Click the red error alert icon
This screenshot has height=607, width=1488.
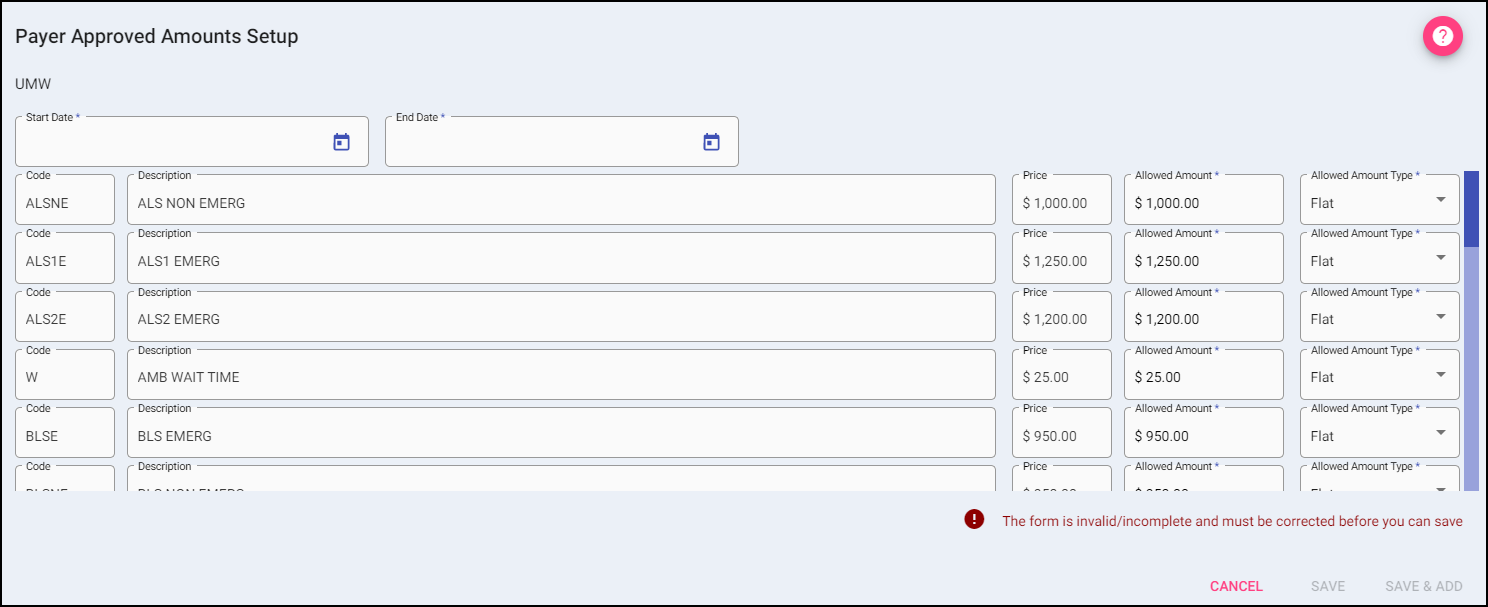coord(974,519)
